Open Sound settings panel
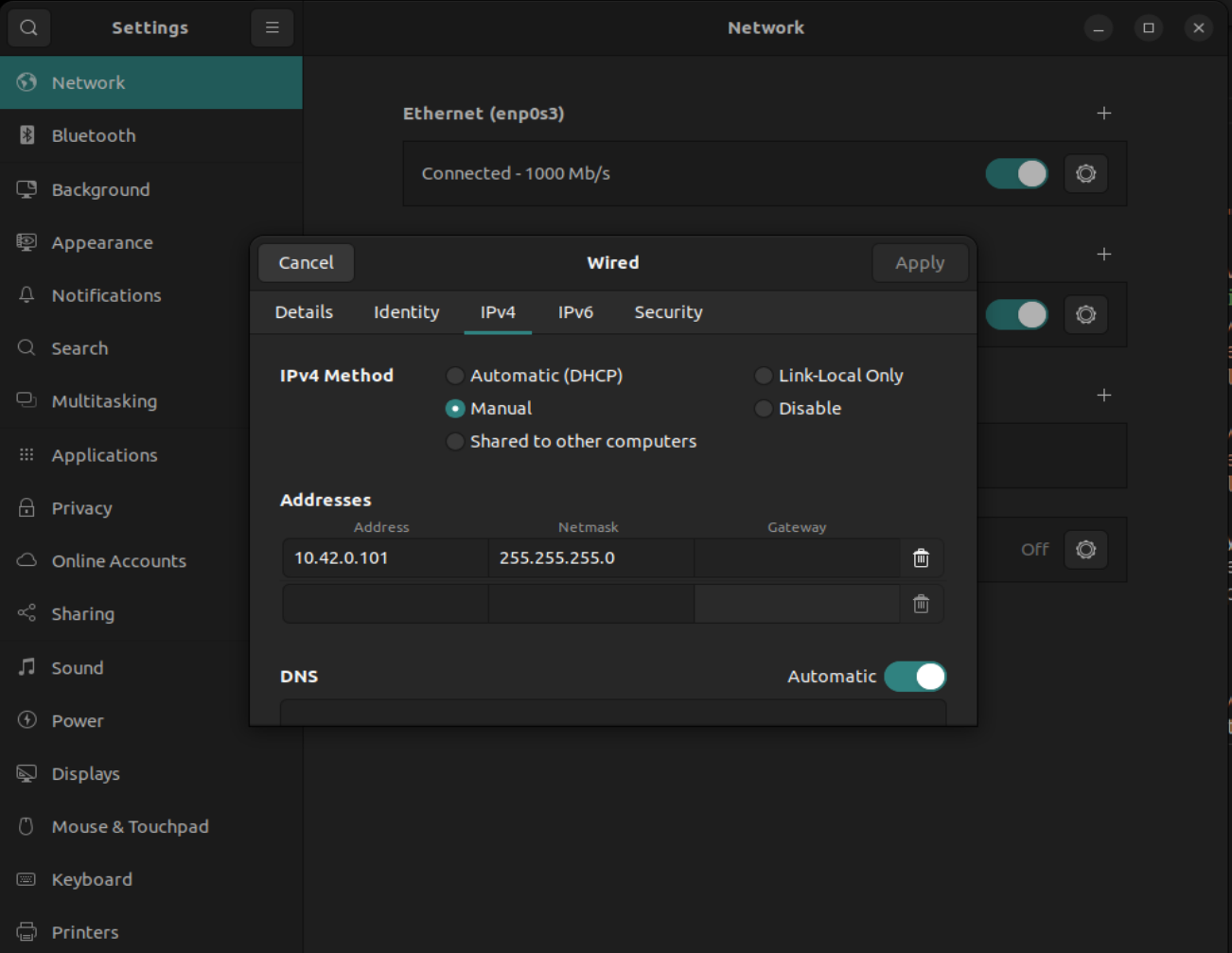Viewport: 1232px width, 953px height. coord(77,667)
